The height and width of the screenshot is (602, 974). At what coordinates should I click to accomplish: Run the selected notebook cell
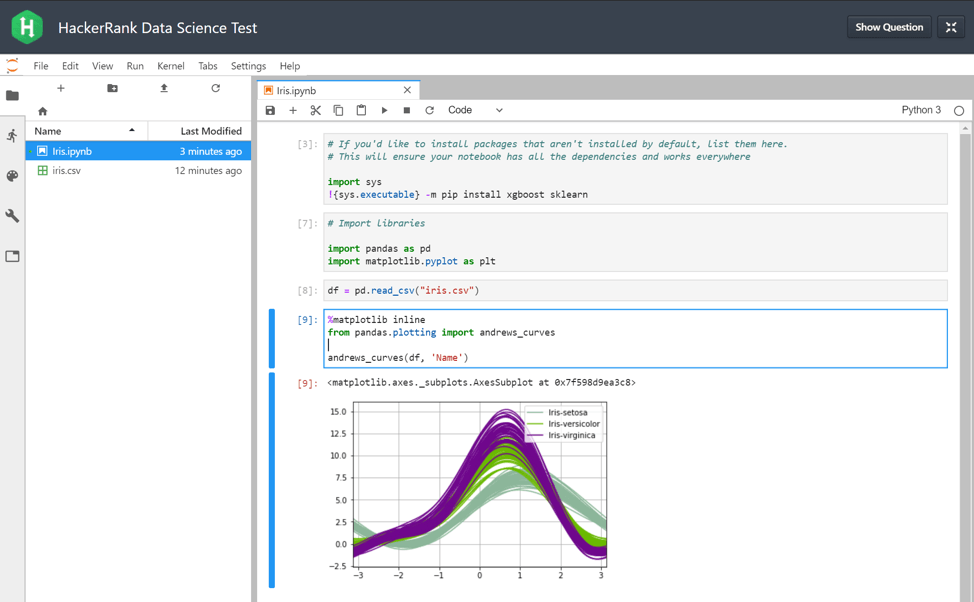tap(384, 110)
